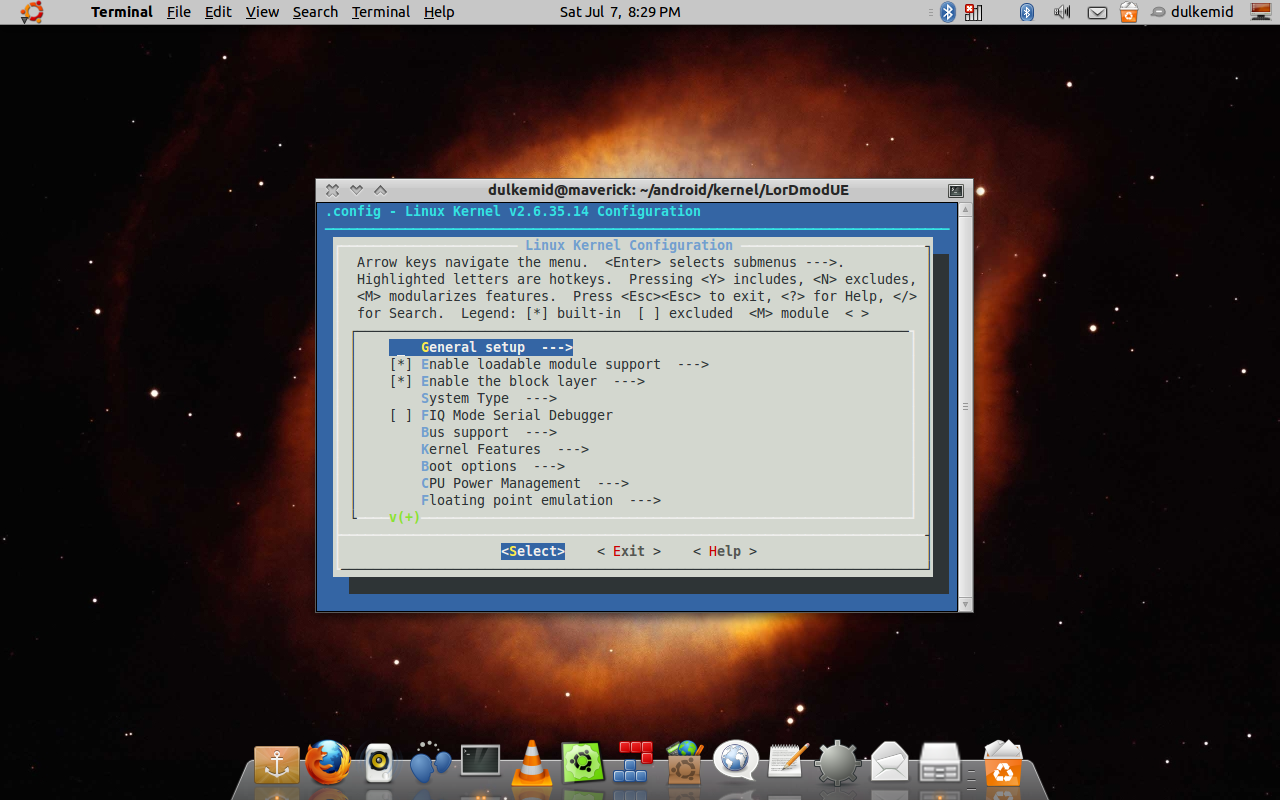This screenshot has height=800, width=1280.
Task: Open Firefox from the dock
Action: (328, 764)
